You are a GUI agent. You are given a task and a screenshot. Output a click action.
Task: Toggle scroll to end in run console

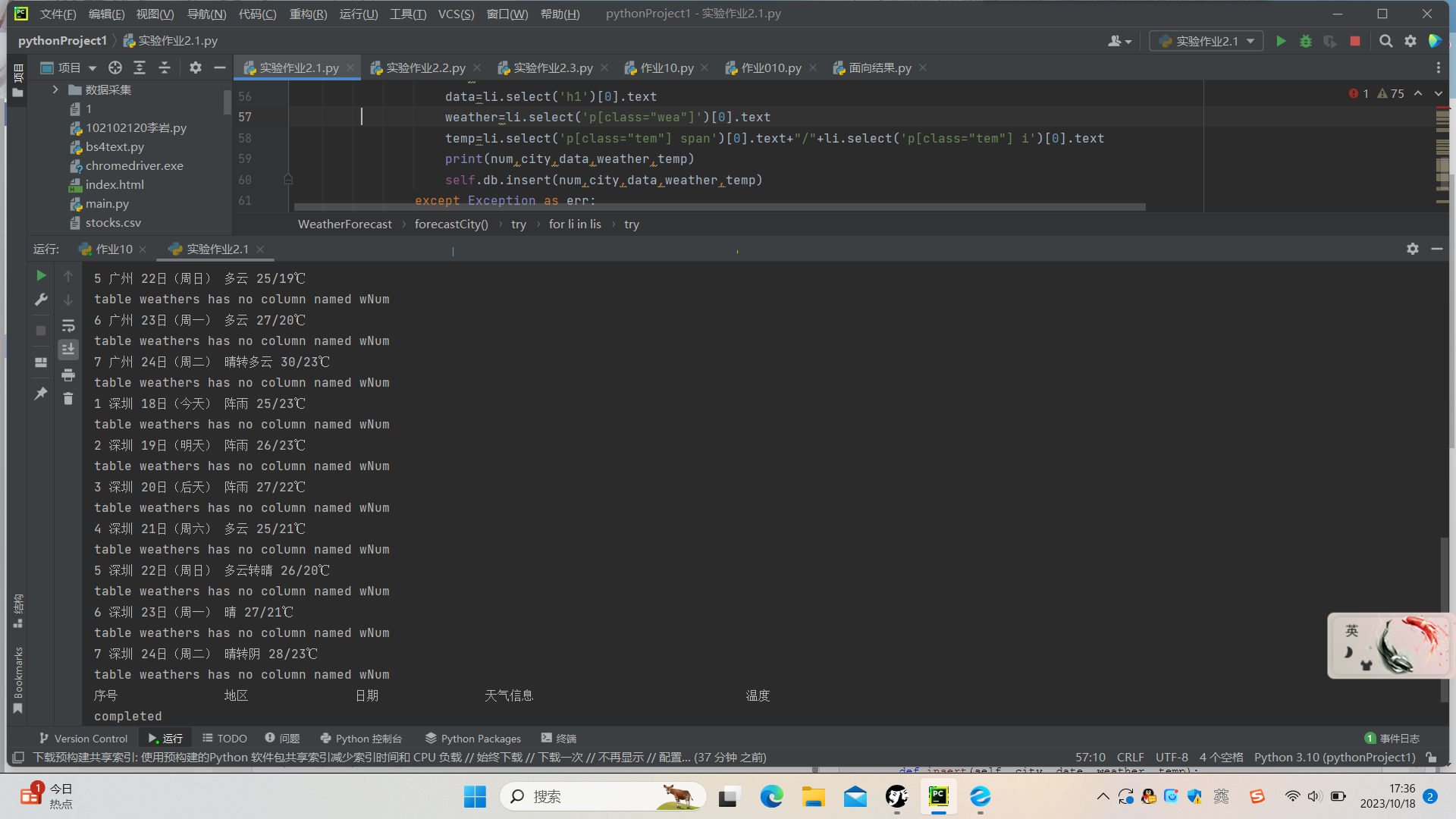point(68,349)
